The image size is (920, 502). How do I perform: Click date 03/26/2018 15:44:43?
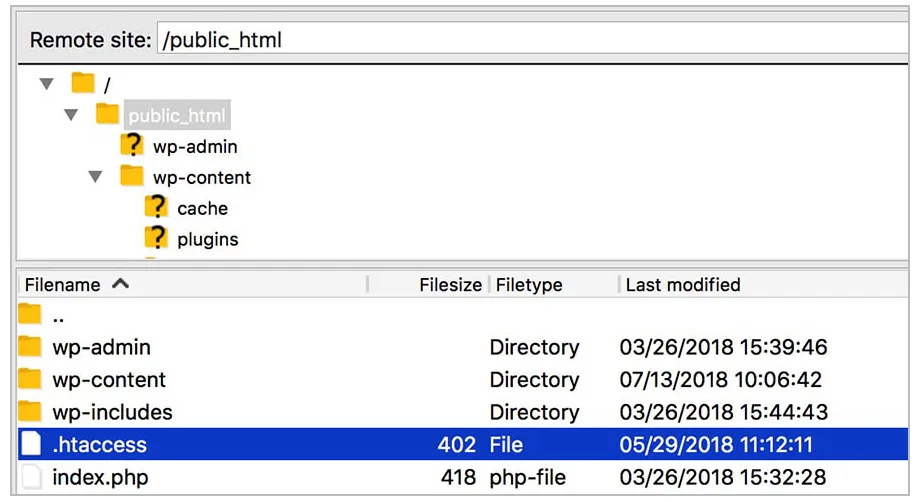(723, 413)
